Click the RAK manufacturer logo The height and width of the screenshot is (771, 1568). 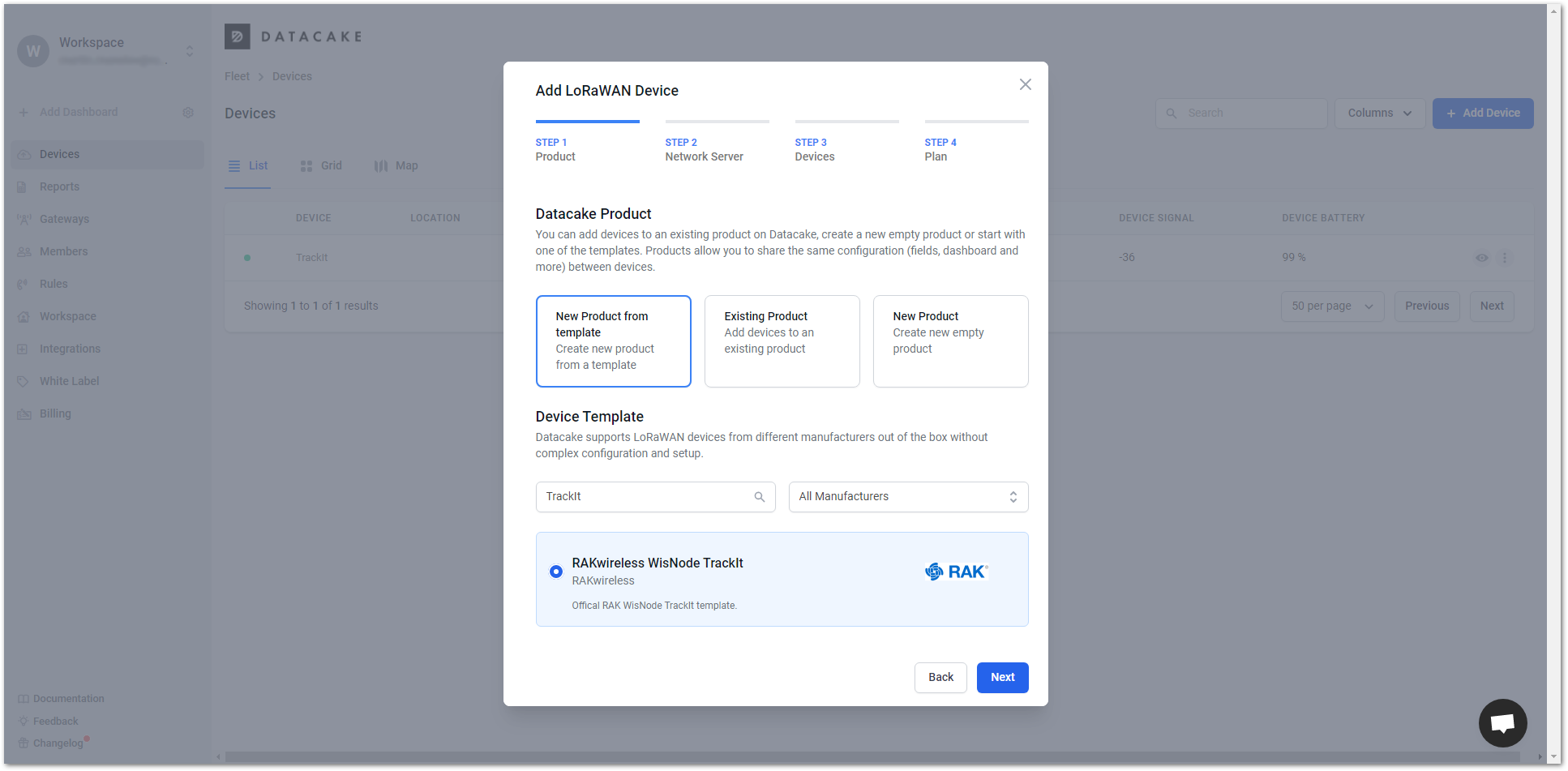point(956,572)
